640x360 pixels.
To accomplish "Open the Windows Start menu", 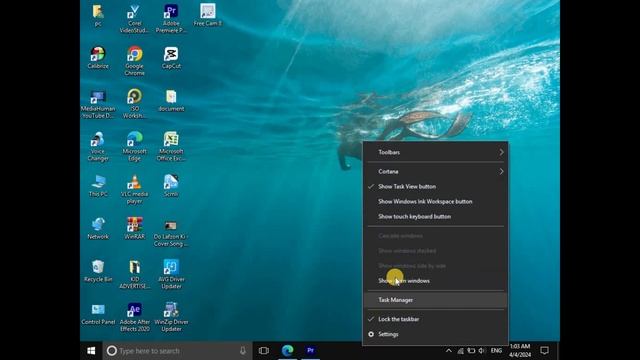I will click(x=91, y=351).
